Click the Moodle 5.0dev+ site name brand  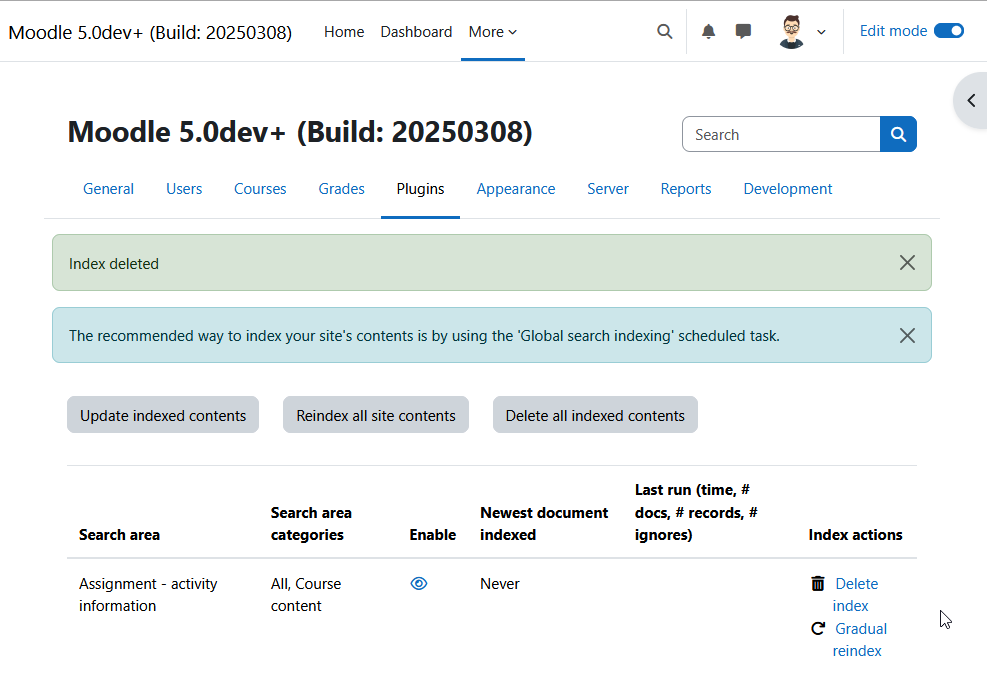point(150,32)
